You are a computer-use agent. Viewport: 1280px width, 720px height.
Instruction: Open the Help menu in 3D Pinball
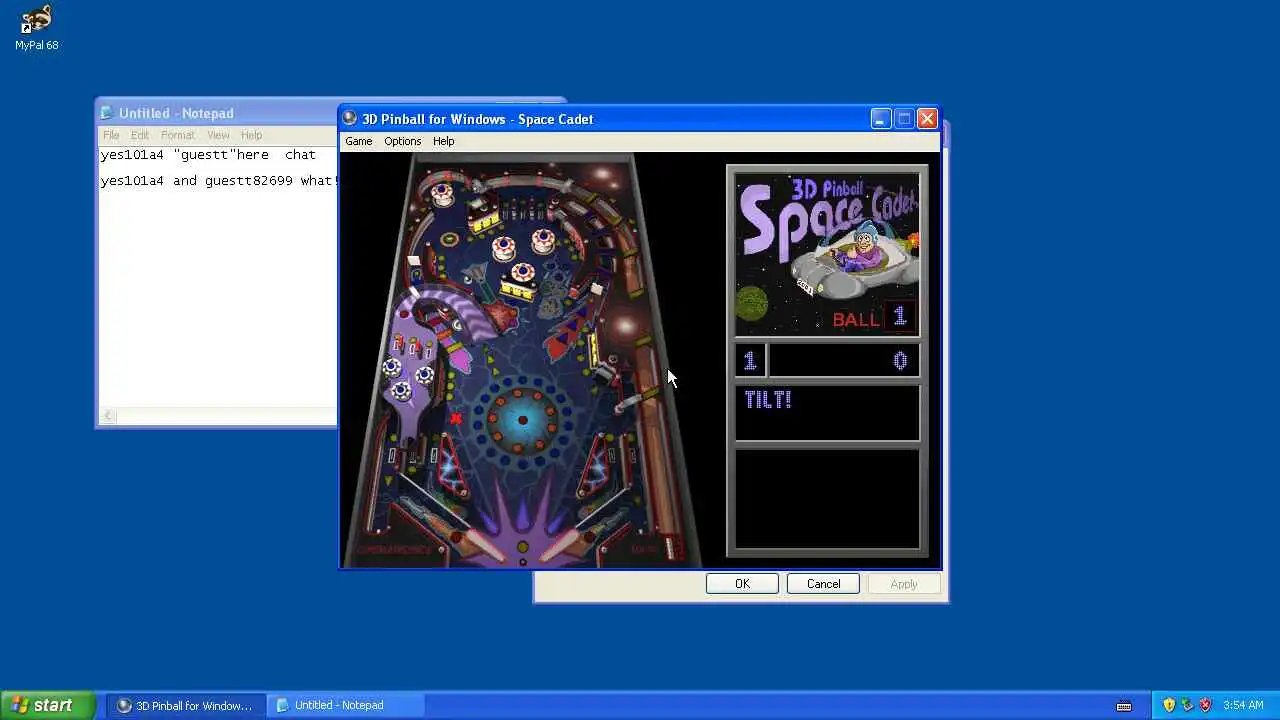pos(443,141)
